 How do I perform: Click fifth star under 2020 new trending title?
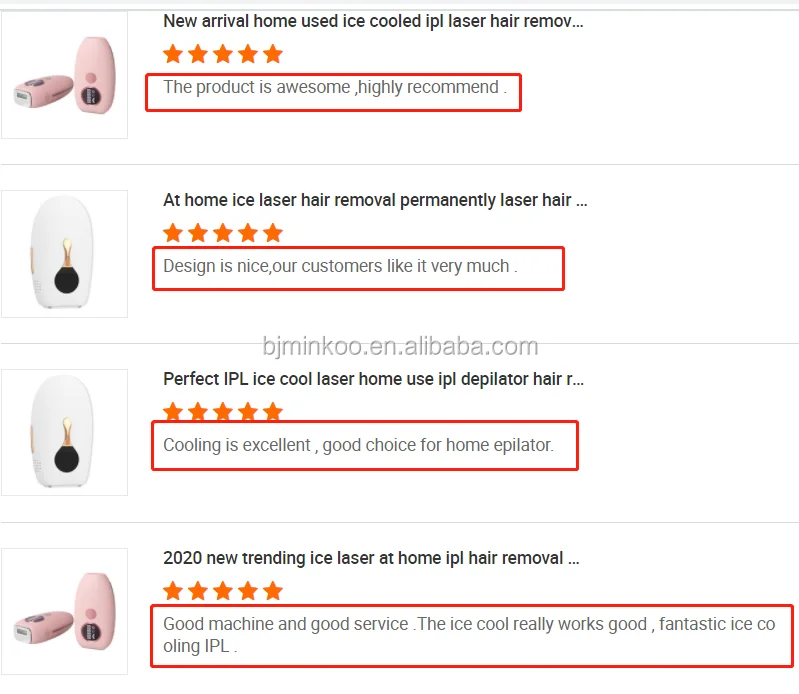(272, 590)
